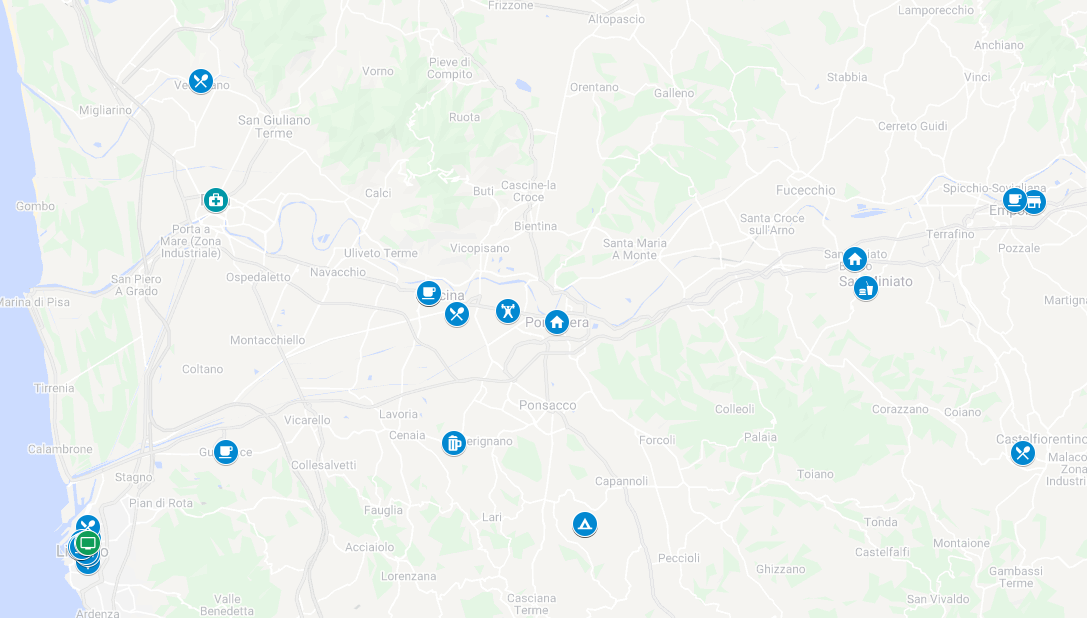Select the drink marker at San Miniato
The image size is (1087, 618).
pyautogui.click(x=866, y=288)
